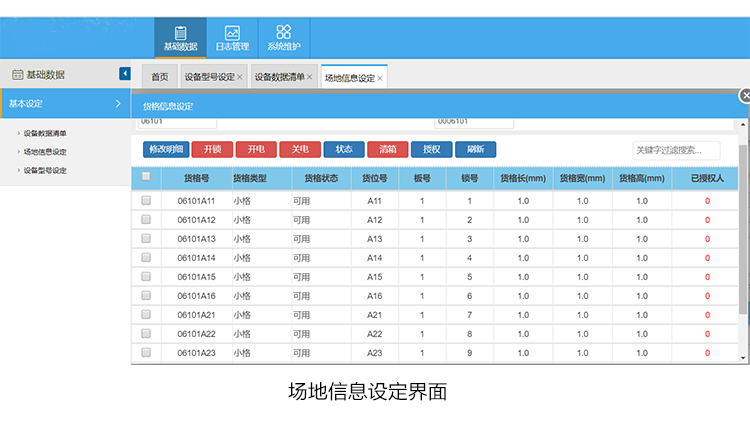Focus the 关键字过滤搜索 input field
This screenshot has width=750, height=437.
coord(676,150)
